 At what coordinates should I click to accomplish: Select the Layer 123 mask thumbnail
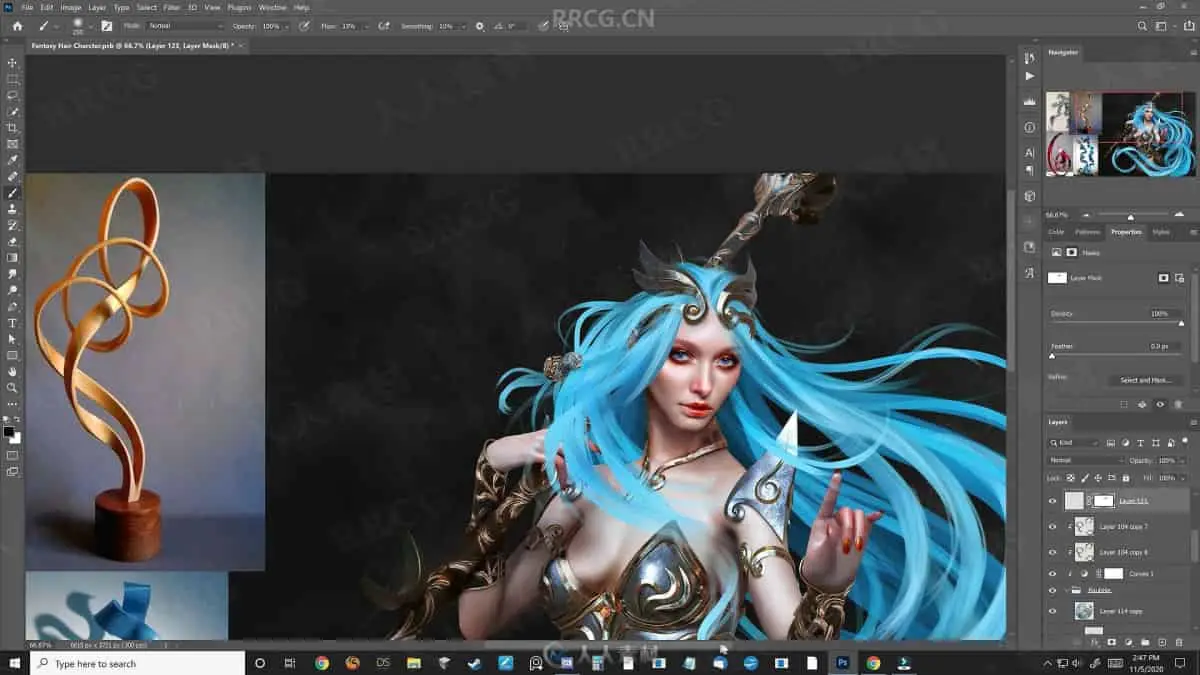tap(1103, 500)
